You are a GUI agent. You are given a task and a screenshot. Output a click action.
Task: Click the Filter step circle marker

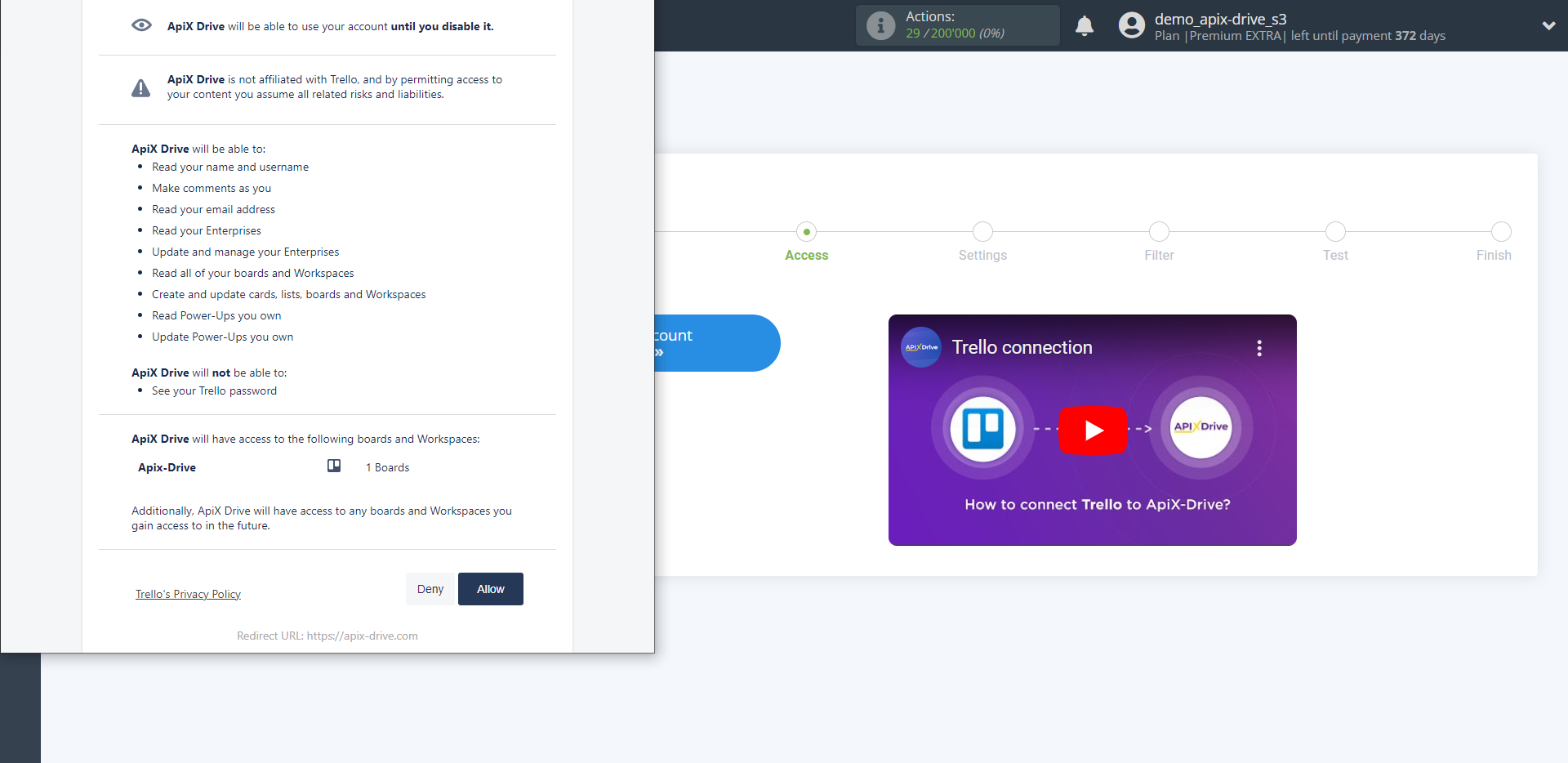[1159, 232]
